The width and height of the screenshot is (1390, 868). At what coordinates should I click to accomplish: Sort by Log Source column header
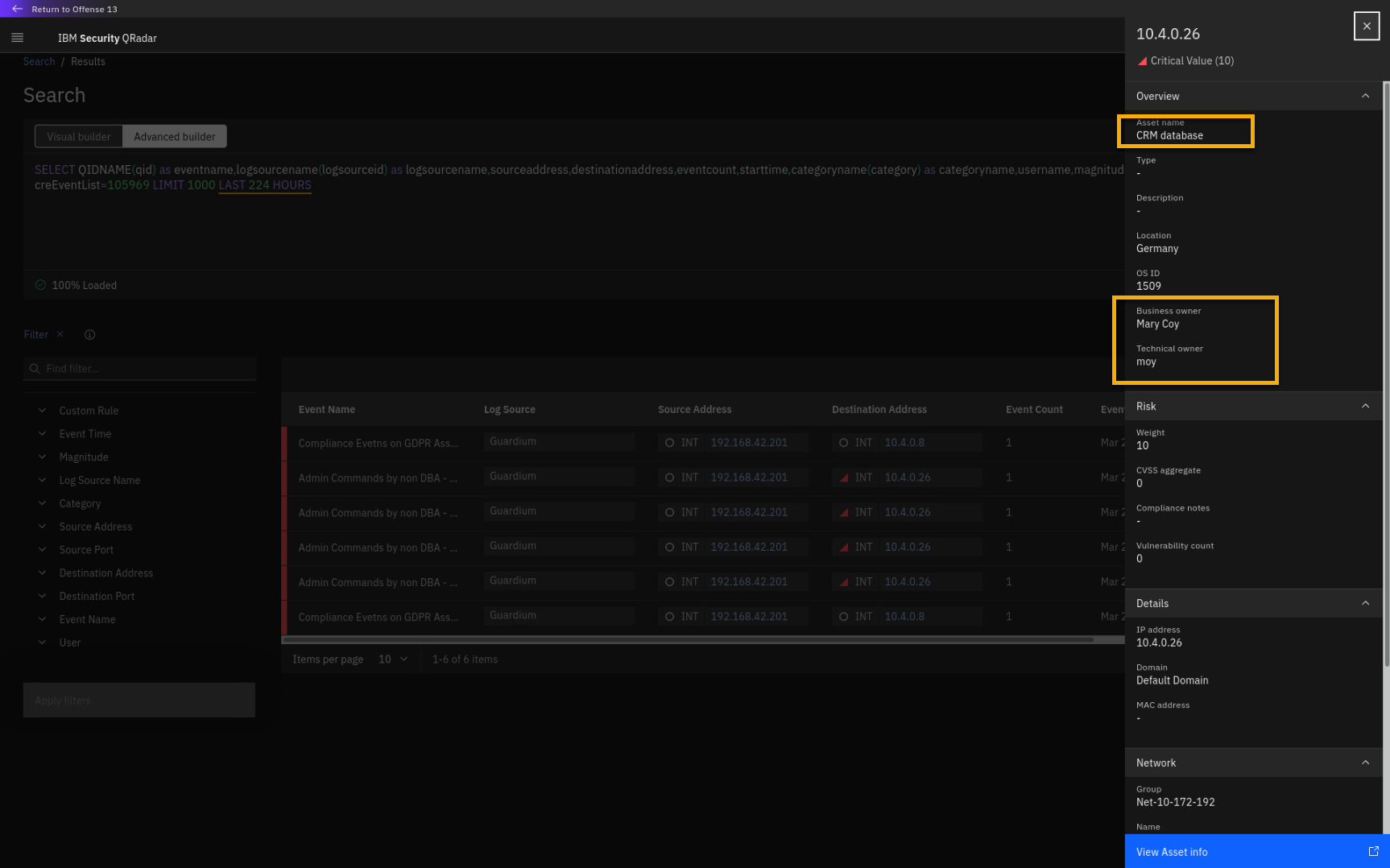(510, 410)
